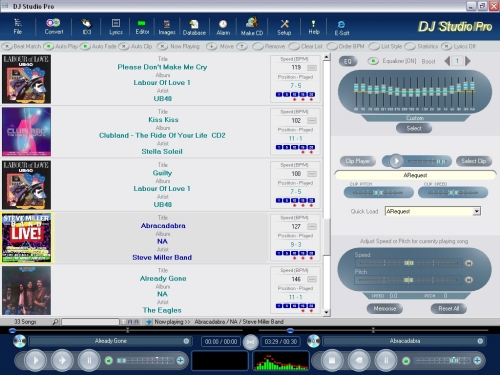The height and width of the screenshot is (375, 500).
Task: Open the Help menu
Action: coord(314,27)
